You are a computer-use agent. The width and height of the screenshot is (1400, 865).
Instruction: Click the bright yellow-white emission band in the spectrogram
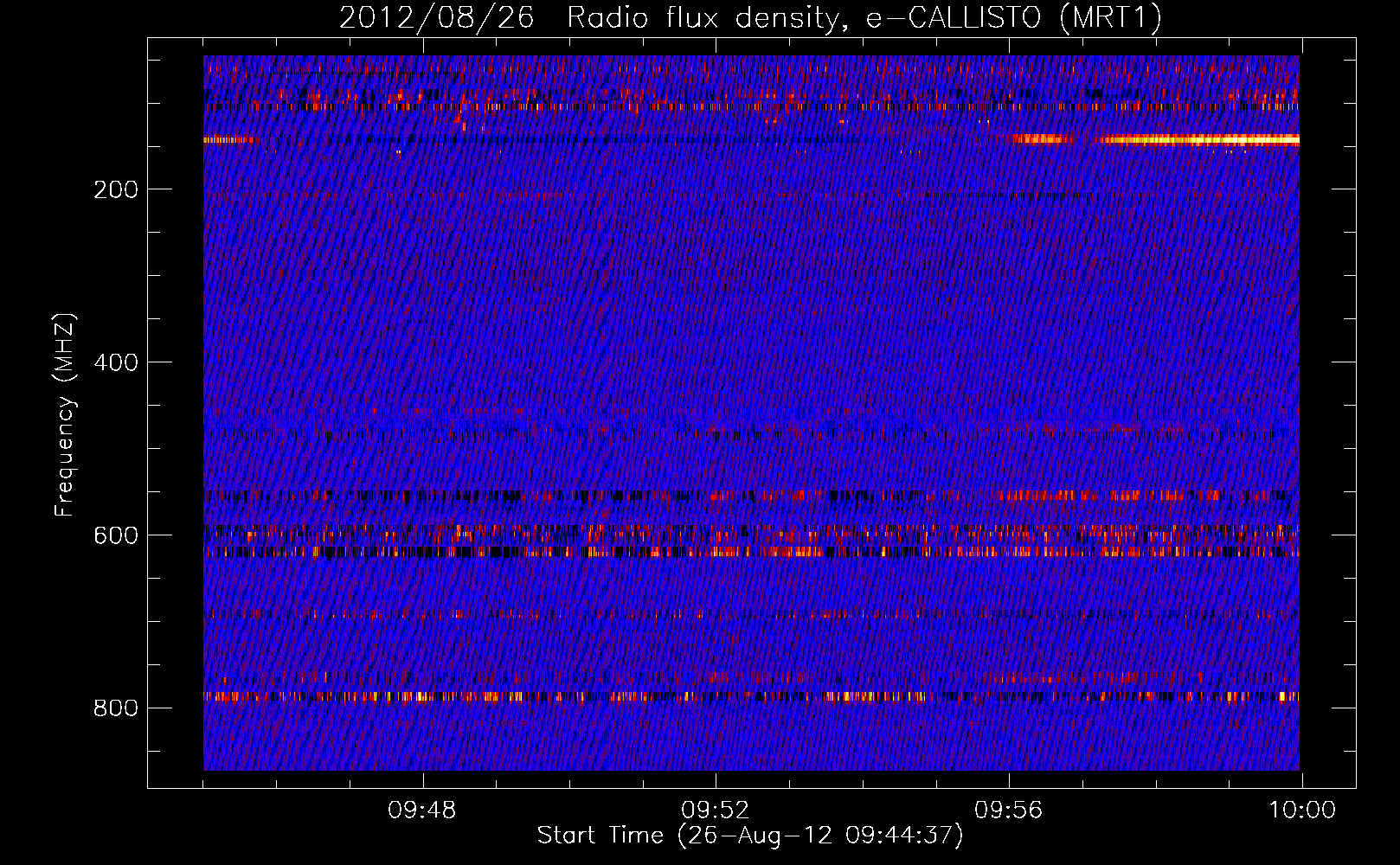(1198, 139)
